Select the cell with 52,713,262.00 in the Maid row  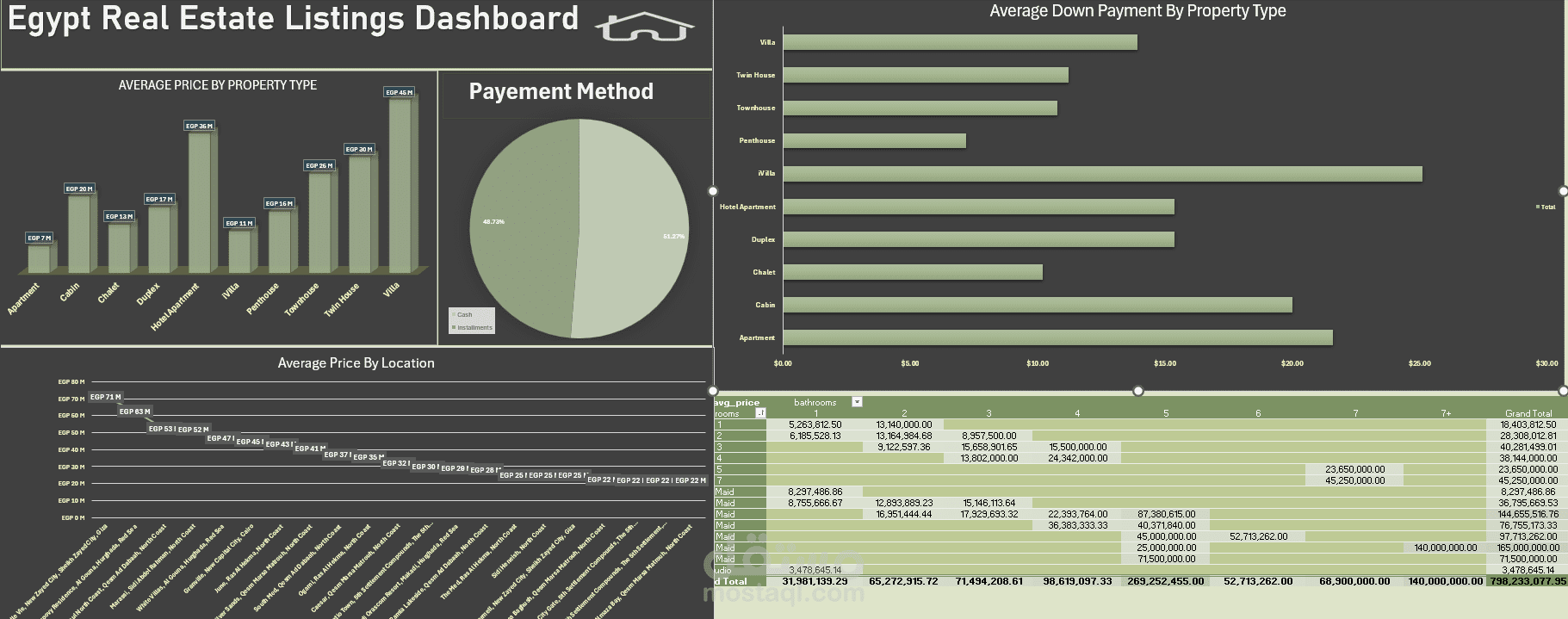click(x=1258, y=536)
